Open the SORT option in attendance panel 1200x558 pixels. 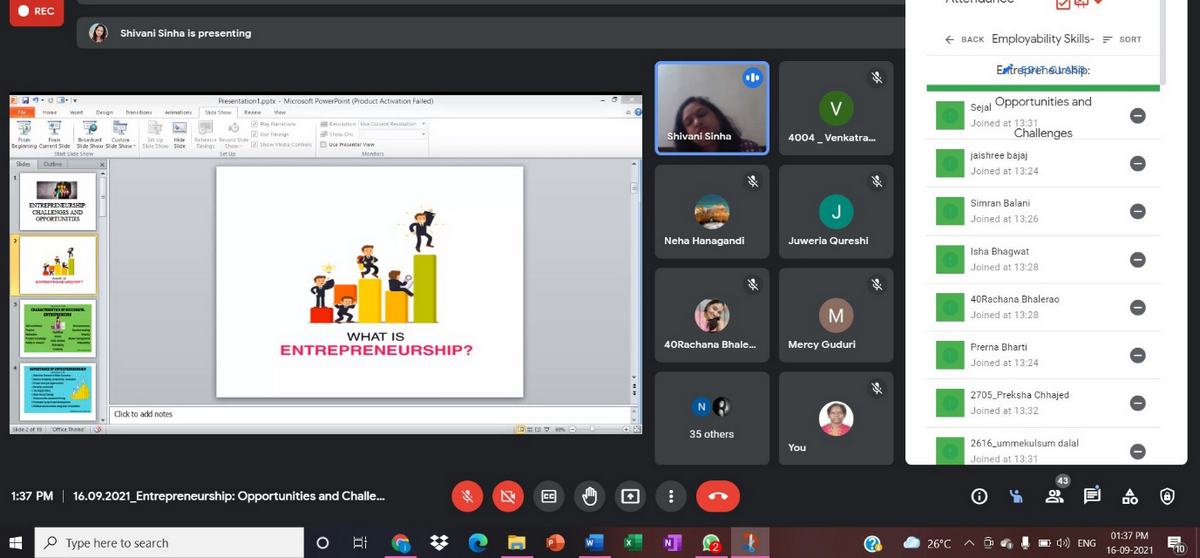(x=1122, y=40)
